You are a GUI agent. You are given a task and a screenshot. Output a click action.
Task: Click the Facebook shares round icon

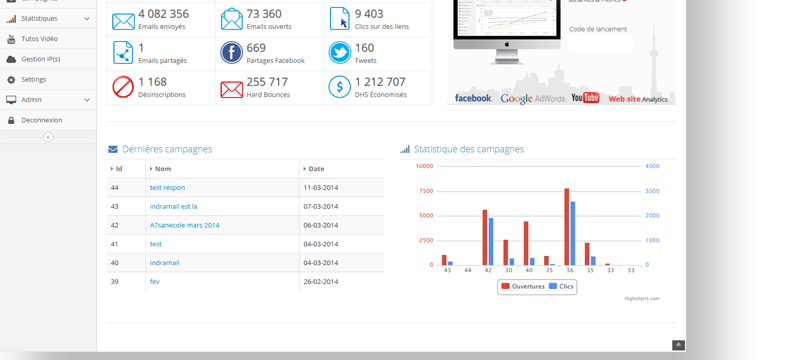point(232,53)
